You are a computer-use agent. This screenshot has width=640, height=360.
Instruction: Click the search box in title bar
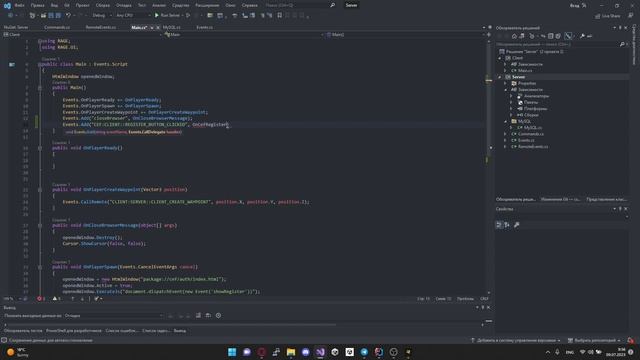click(x=300, y=5)
